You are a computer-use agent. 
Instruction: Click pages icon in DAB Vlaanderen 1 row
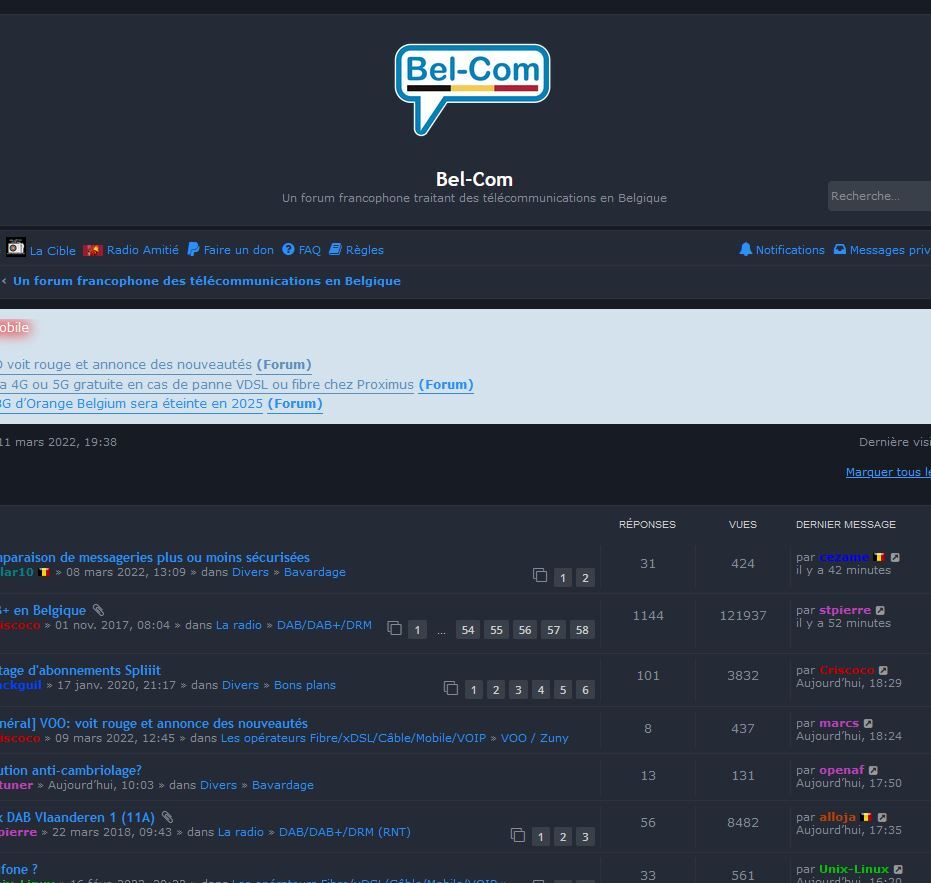[x=518, y=835]
